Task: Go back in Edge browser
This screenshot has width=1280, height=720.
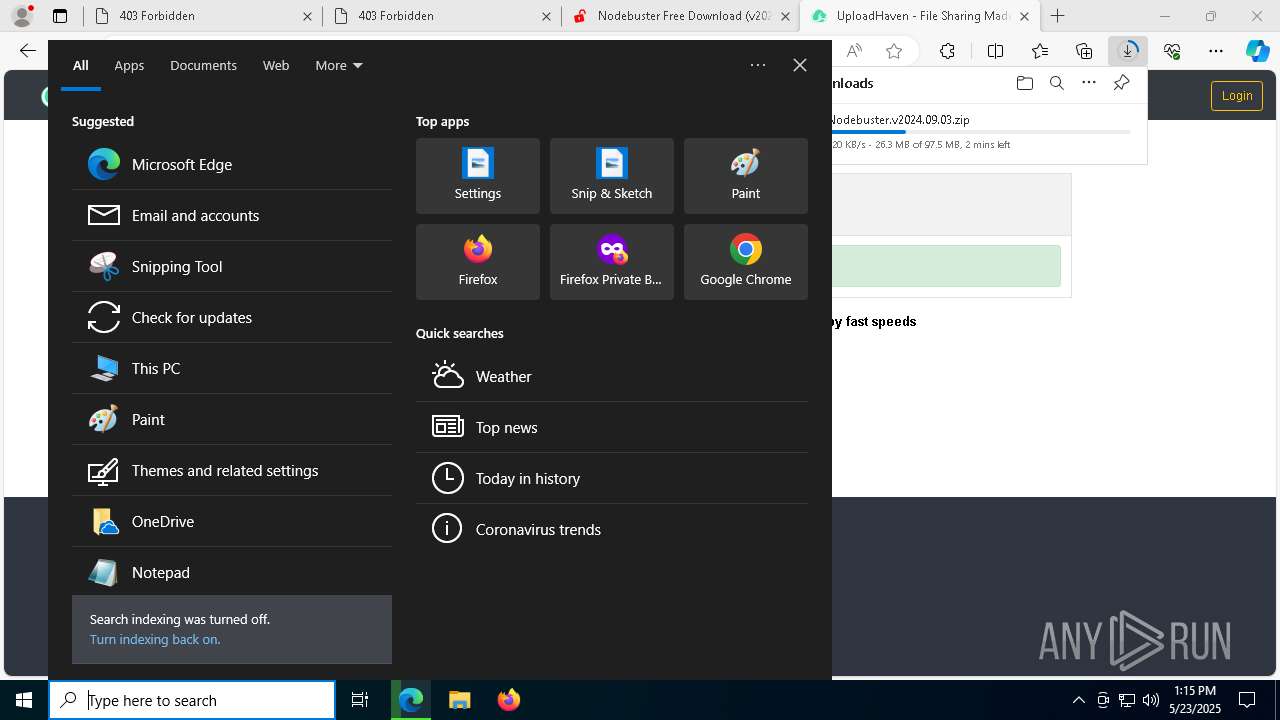Action: point(28,51)
